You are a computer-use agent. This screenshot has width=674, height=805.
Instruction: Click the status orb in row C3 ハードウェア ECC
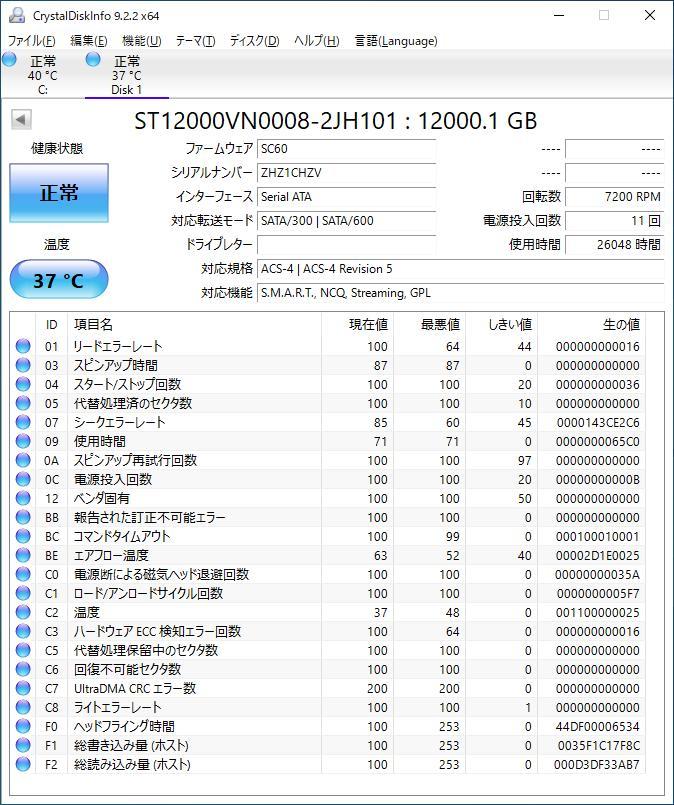click(23, 631)
